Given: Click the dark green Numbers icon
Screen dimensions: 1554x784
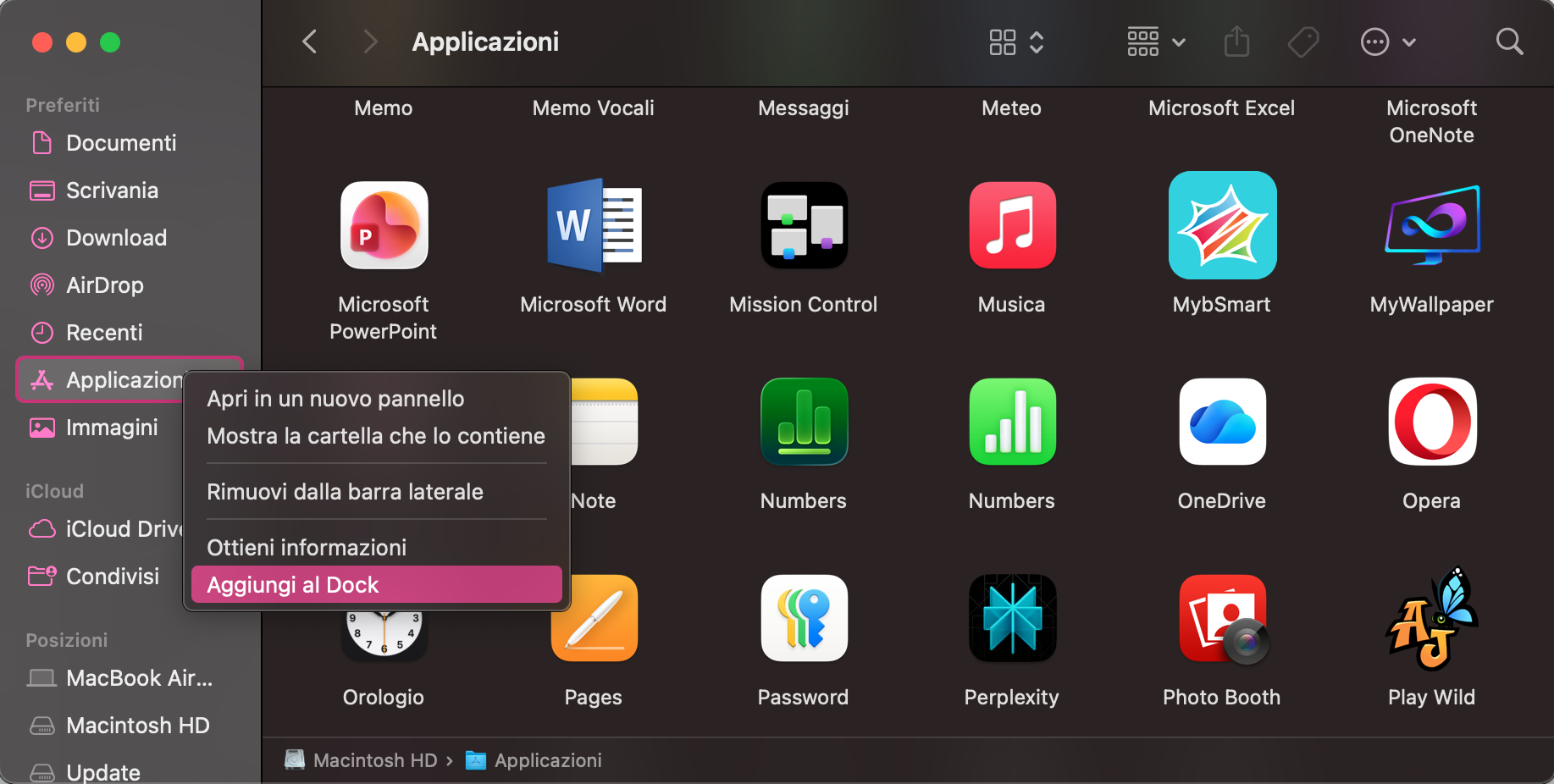Looking at the screenshot, I should pyautogui.click(x=804, y=422).
